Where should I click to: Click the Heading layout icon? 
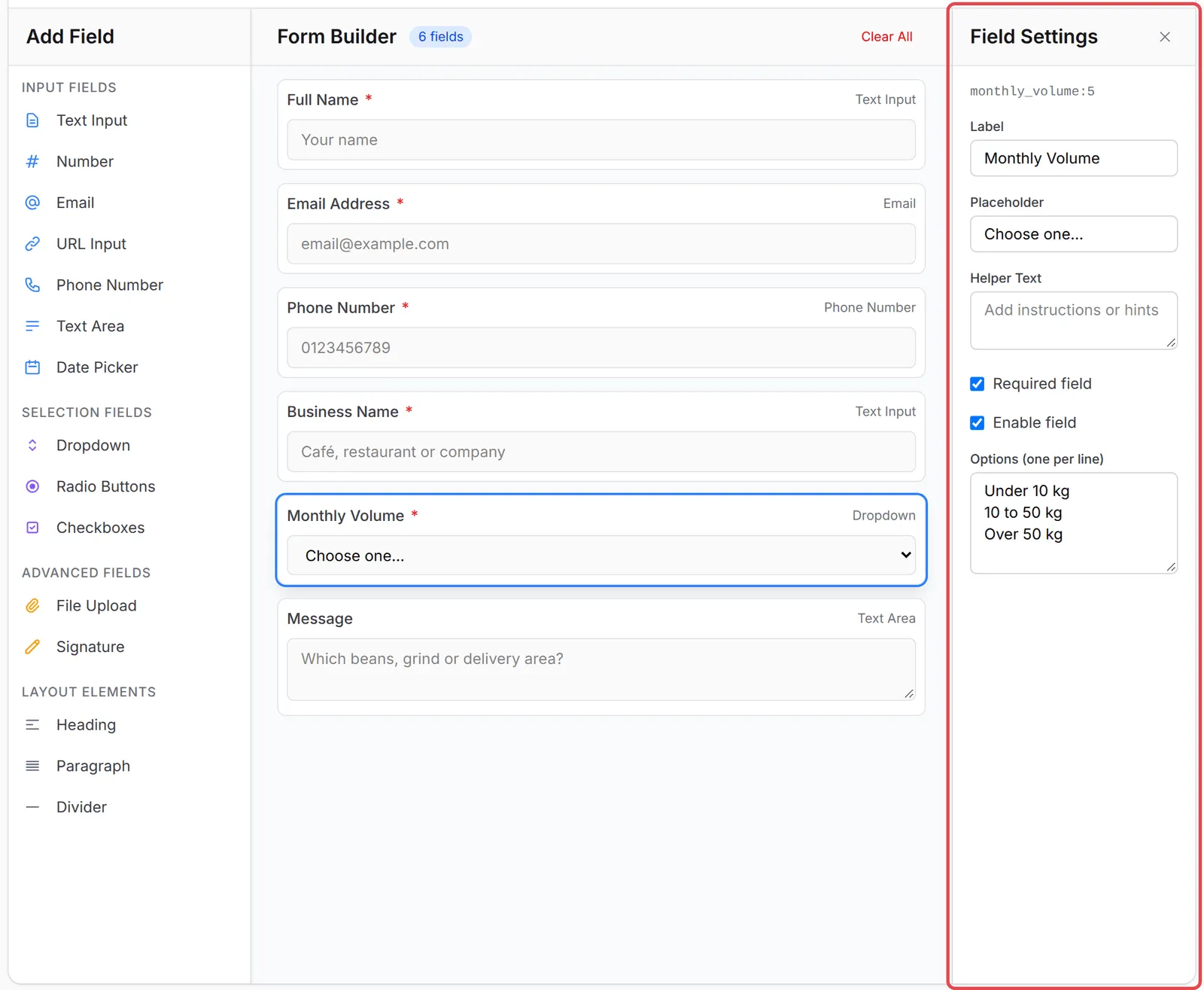pos(32,725)
